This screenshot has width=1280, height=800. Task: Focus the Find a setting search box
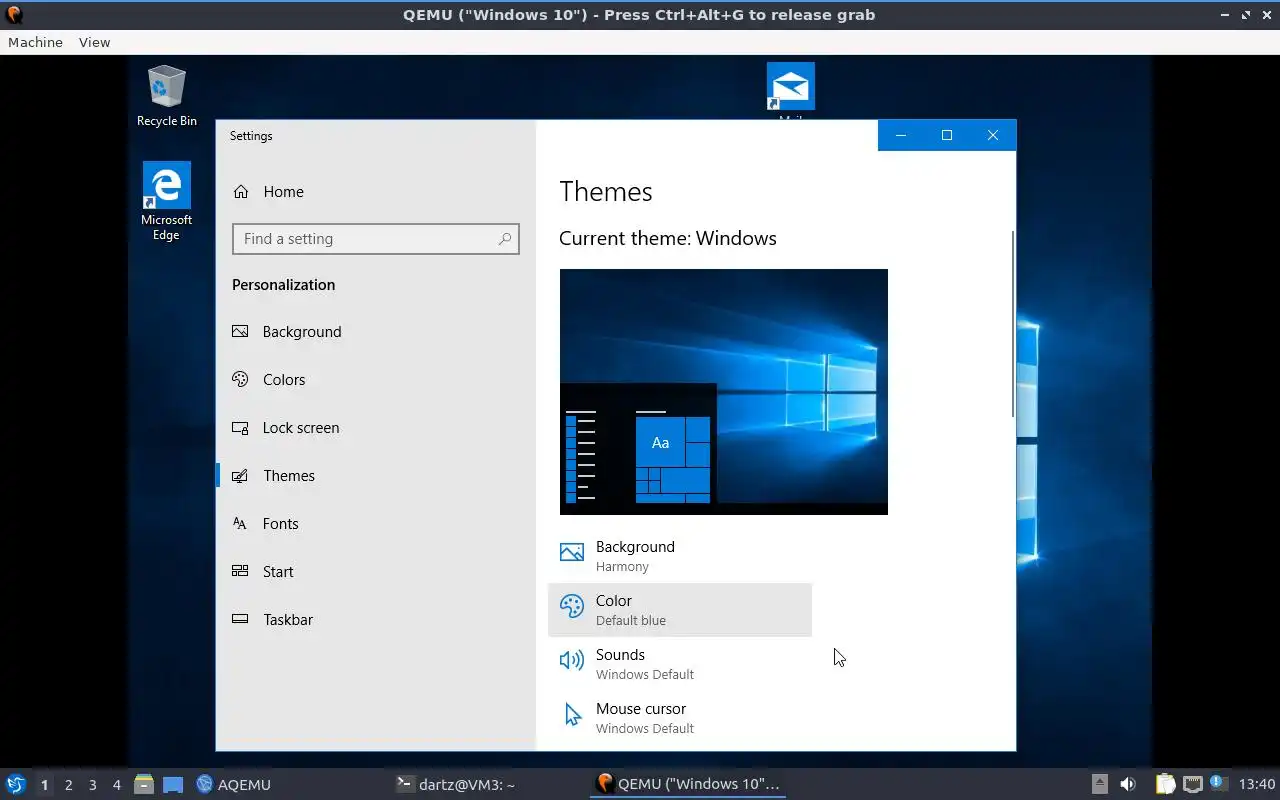(376, 239)
